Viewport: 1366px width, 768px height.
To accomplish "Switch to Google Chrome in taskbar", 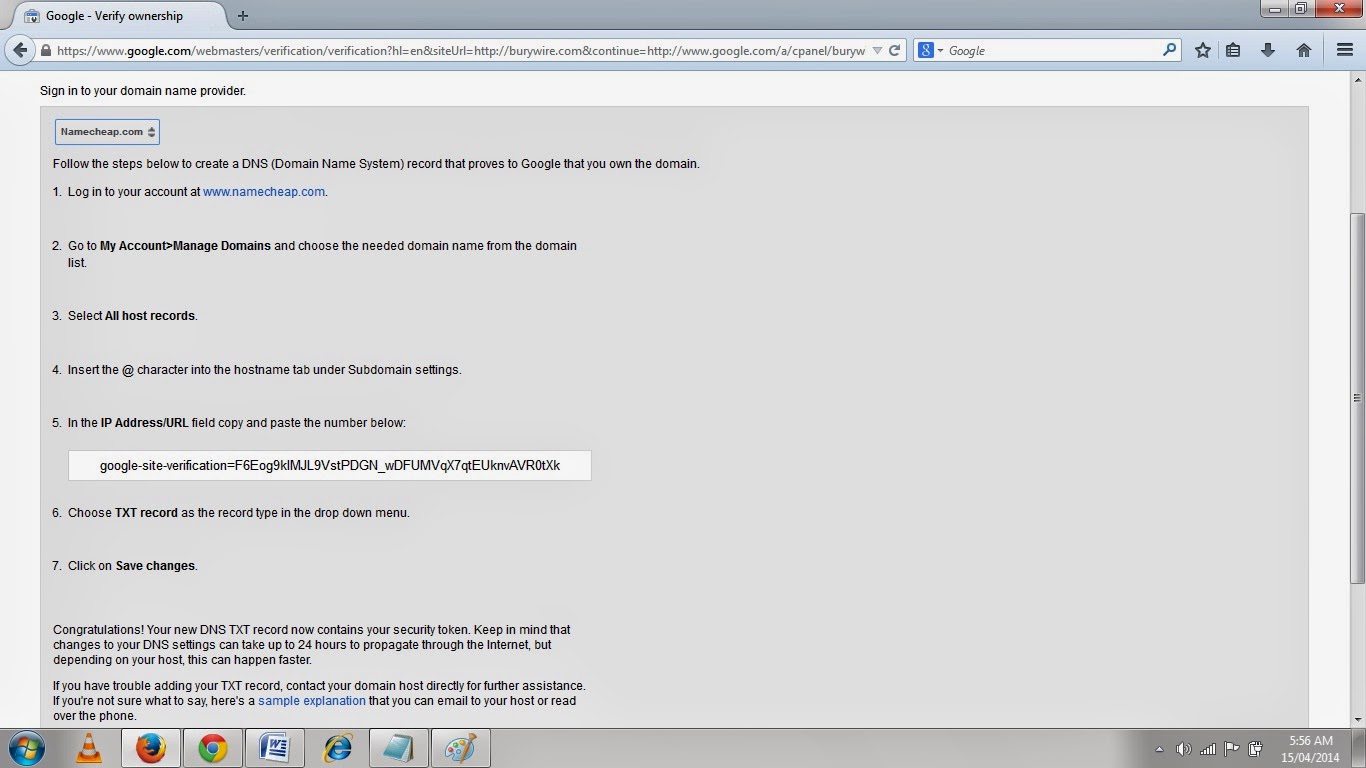I will coord(212,748).
